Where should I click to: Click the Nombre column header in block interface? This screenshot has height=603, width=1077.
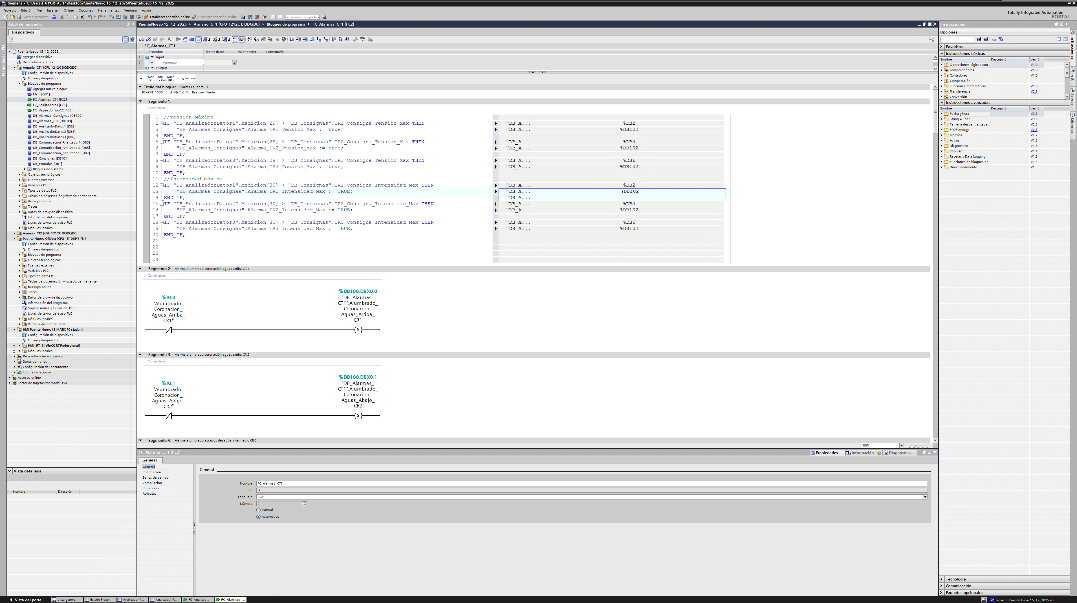[x=177, y=52]
